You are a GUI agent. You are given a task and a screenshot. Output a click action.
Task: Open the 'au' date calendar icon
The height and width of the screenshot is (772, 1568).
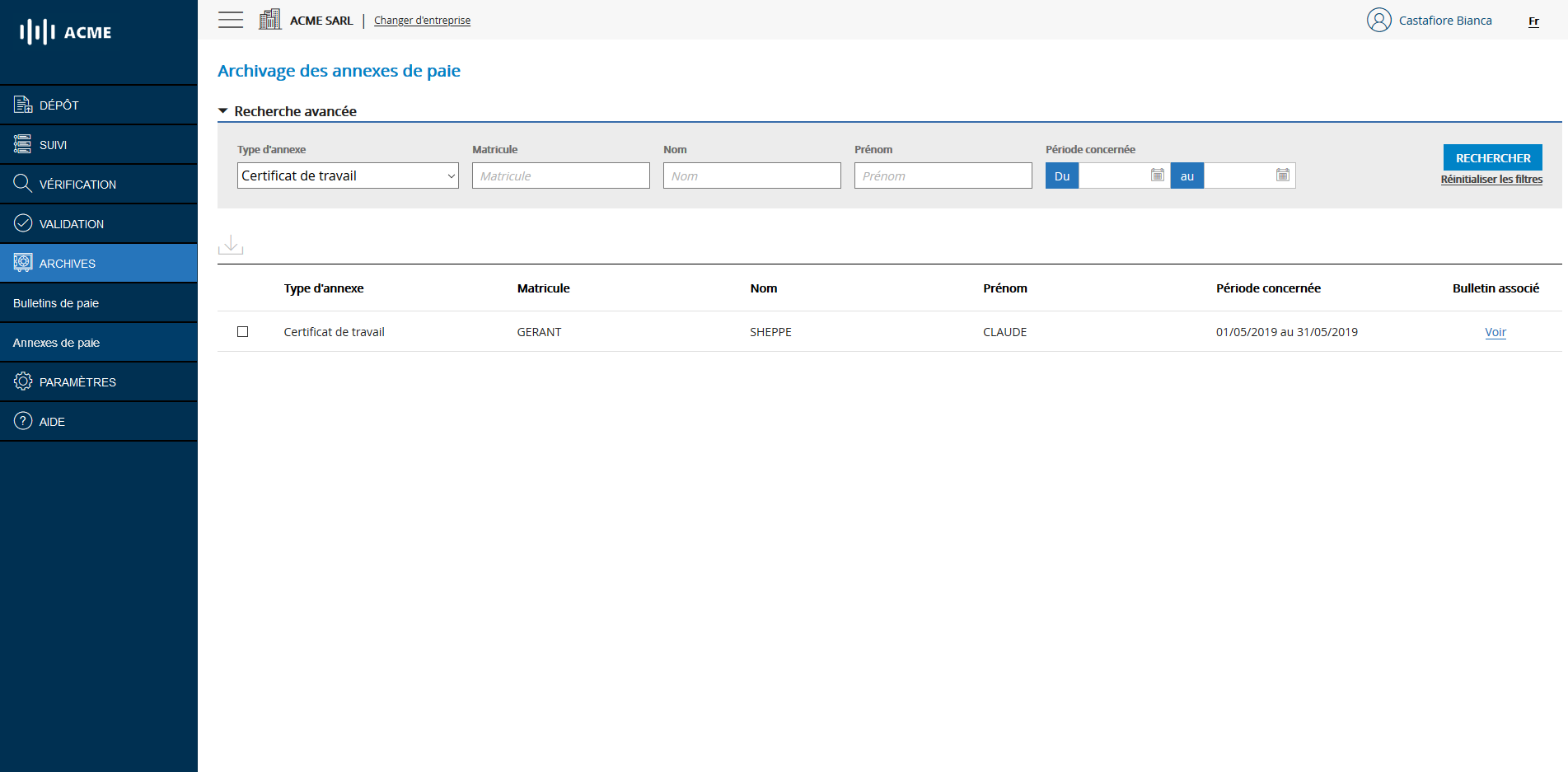click(1283, 175)
